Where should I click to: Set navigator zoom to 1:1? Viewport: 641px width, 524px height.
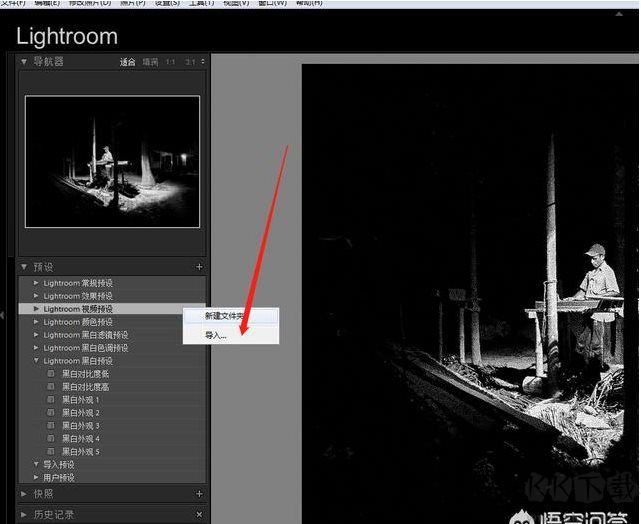point(170,62)
